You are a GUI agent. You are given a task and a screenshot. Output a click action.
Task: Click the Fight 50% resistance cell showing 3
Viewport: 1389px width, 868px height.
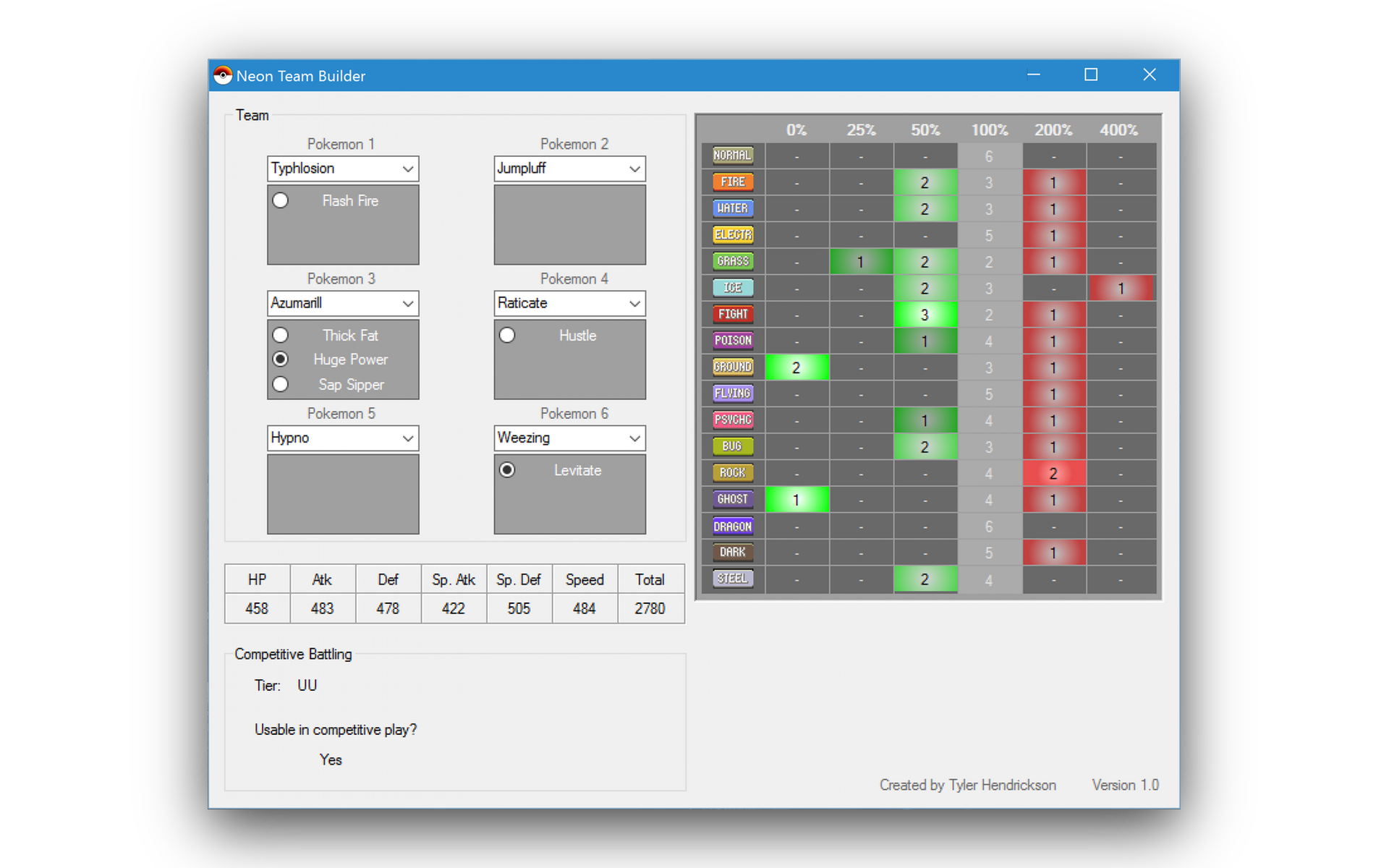click(925, 315)
